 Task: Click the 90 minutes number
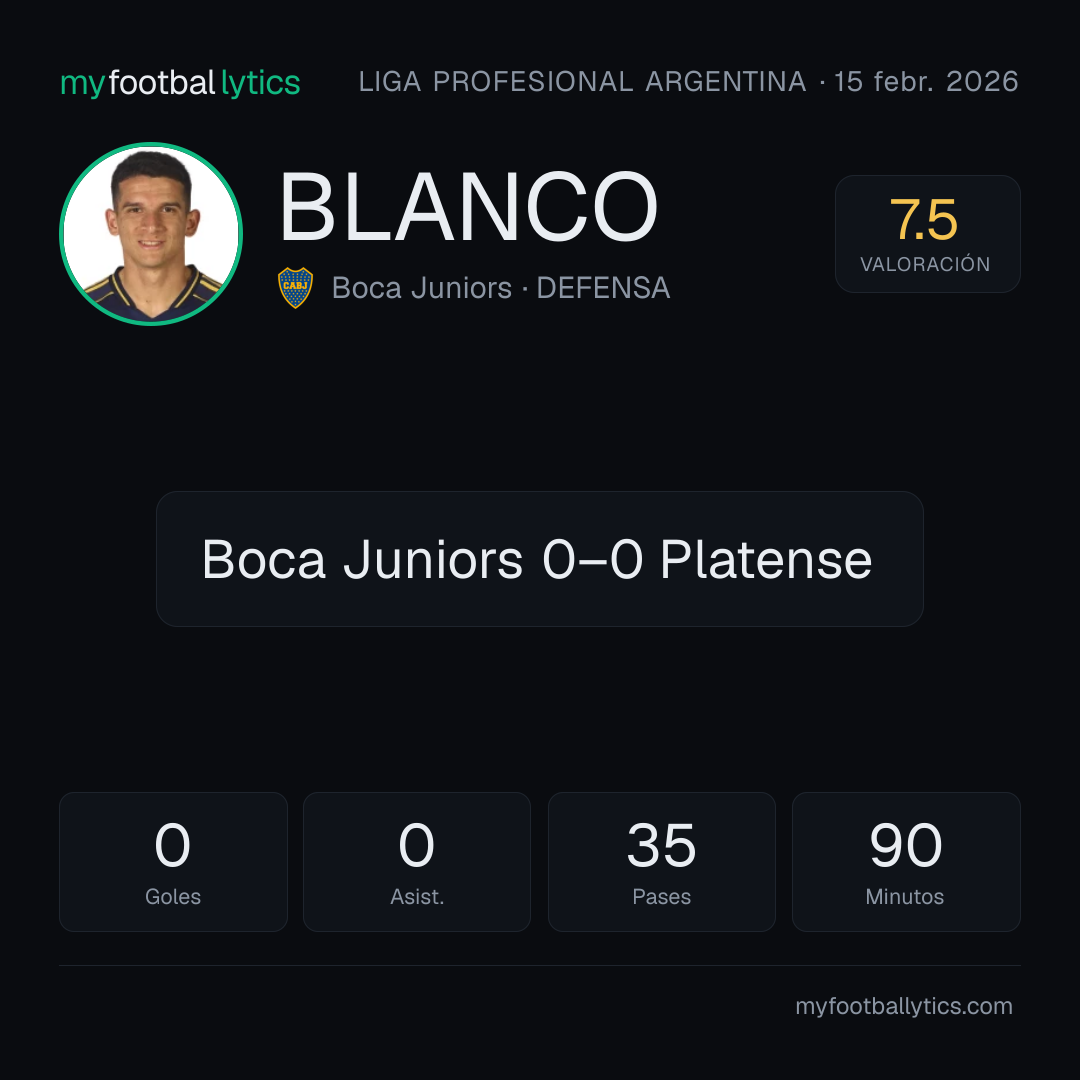tap(906, 845)
